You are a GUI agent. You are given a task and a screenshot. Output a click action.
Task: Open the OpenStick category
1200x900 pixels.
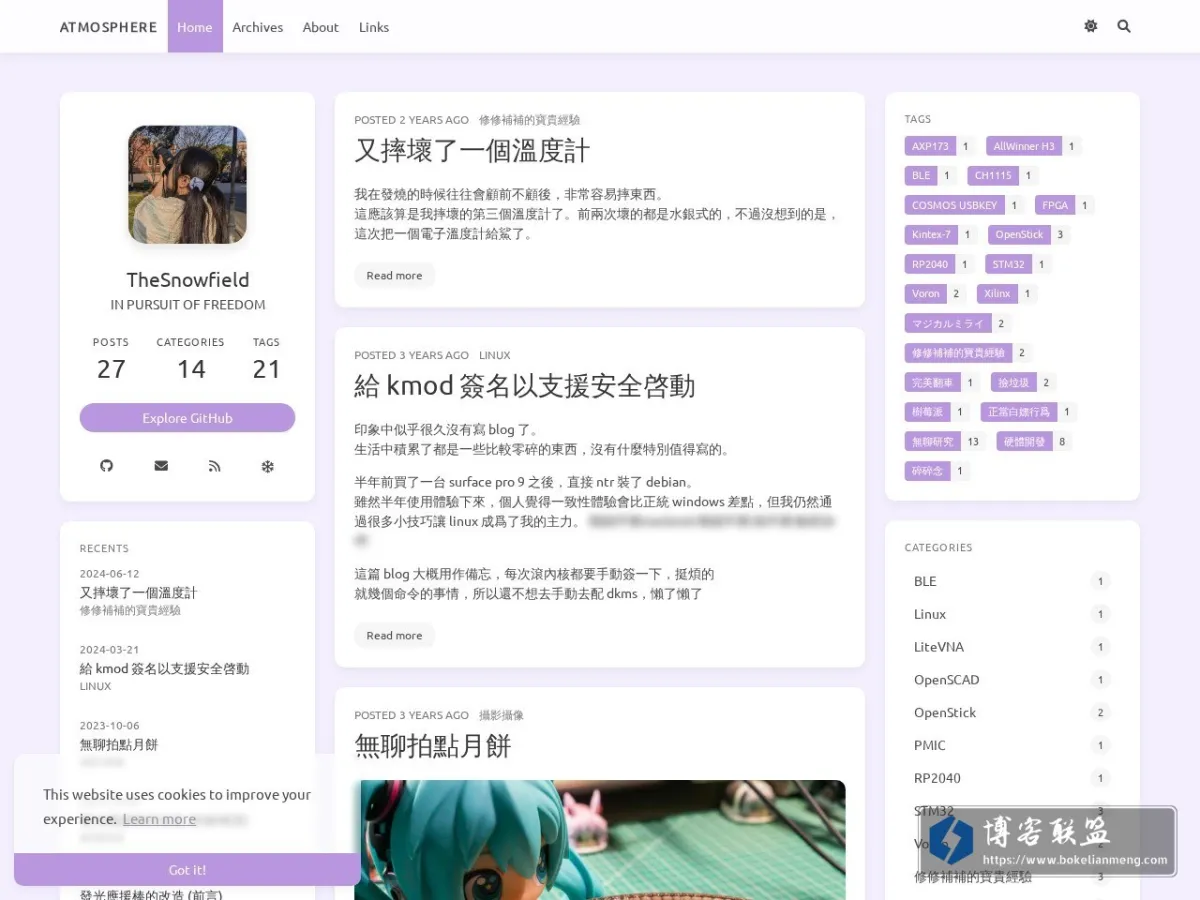point(1012,713)
